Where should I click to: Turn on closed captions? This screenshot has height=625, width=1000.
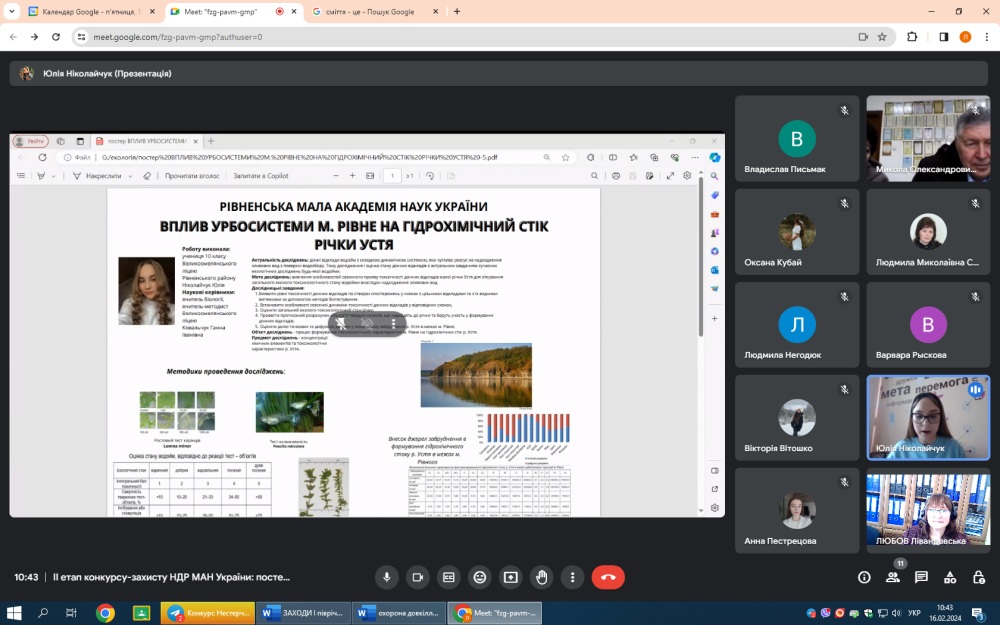tap(449, 577)
